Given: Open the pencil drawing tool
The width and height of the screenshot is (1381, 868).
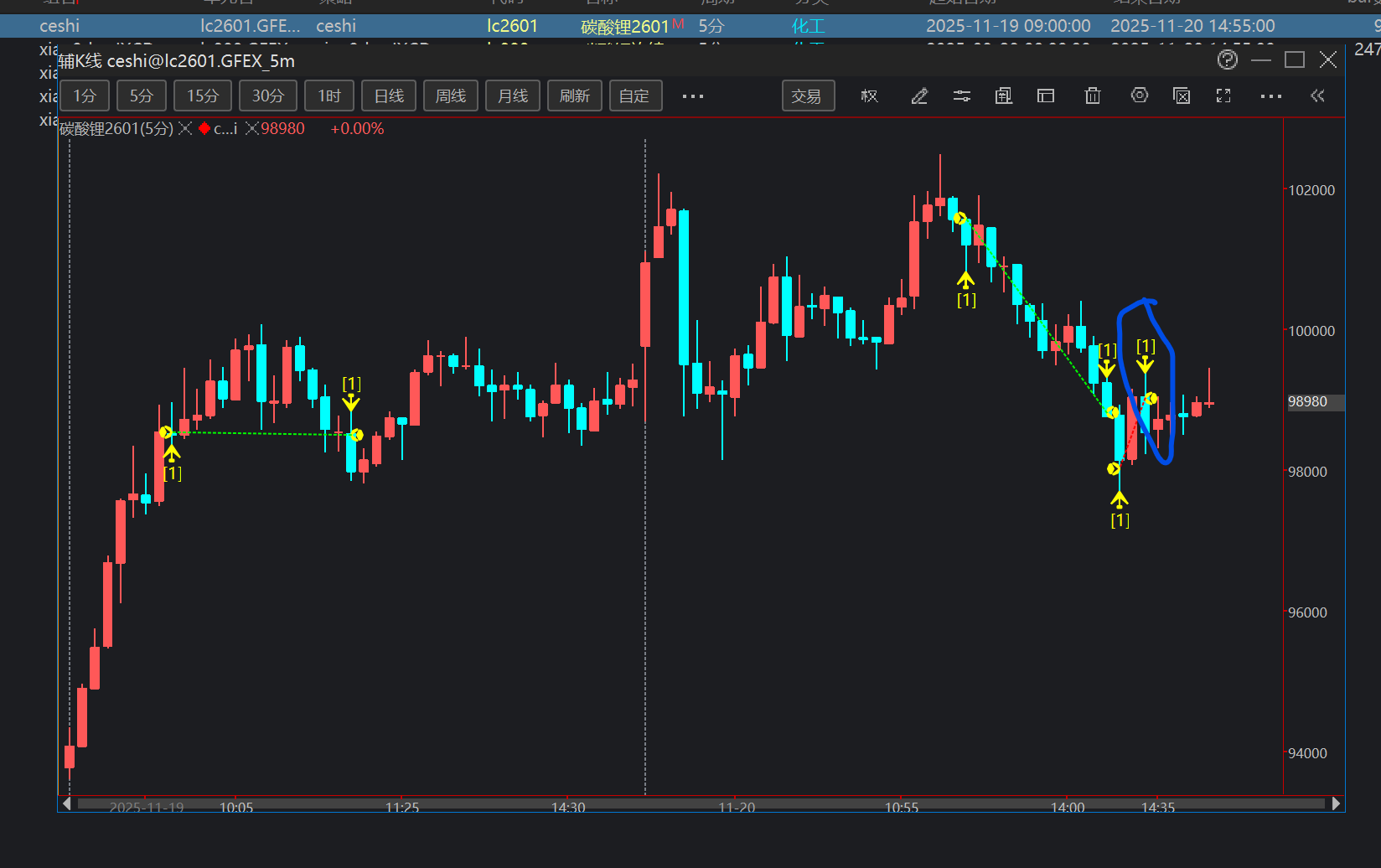Looking at the screenshot, I should [919, 96].
